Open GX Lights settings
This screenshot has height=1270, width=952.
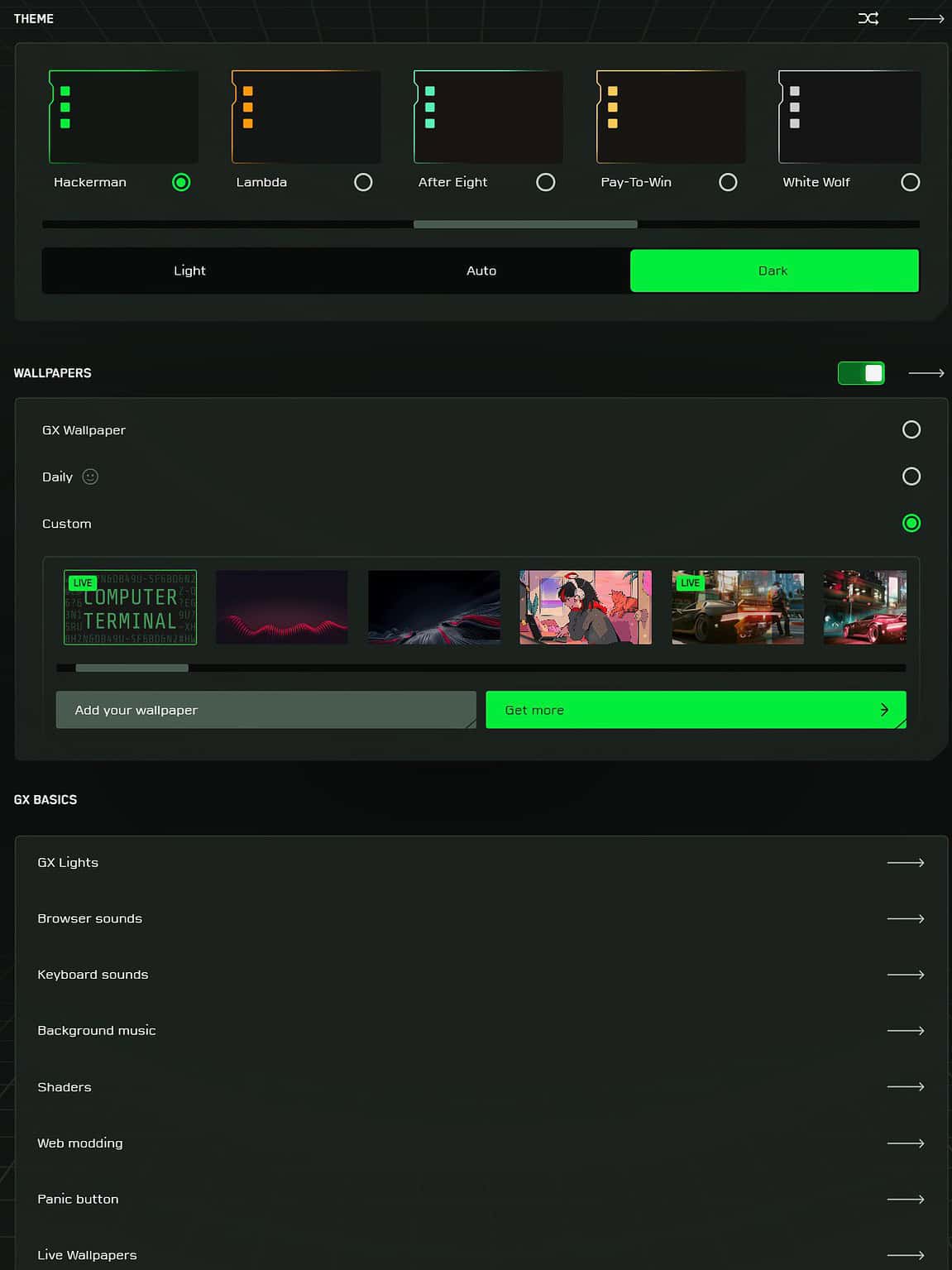click(x=907, y=862)
